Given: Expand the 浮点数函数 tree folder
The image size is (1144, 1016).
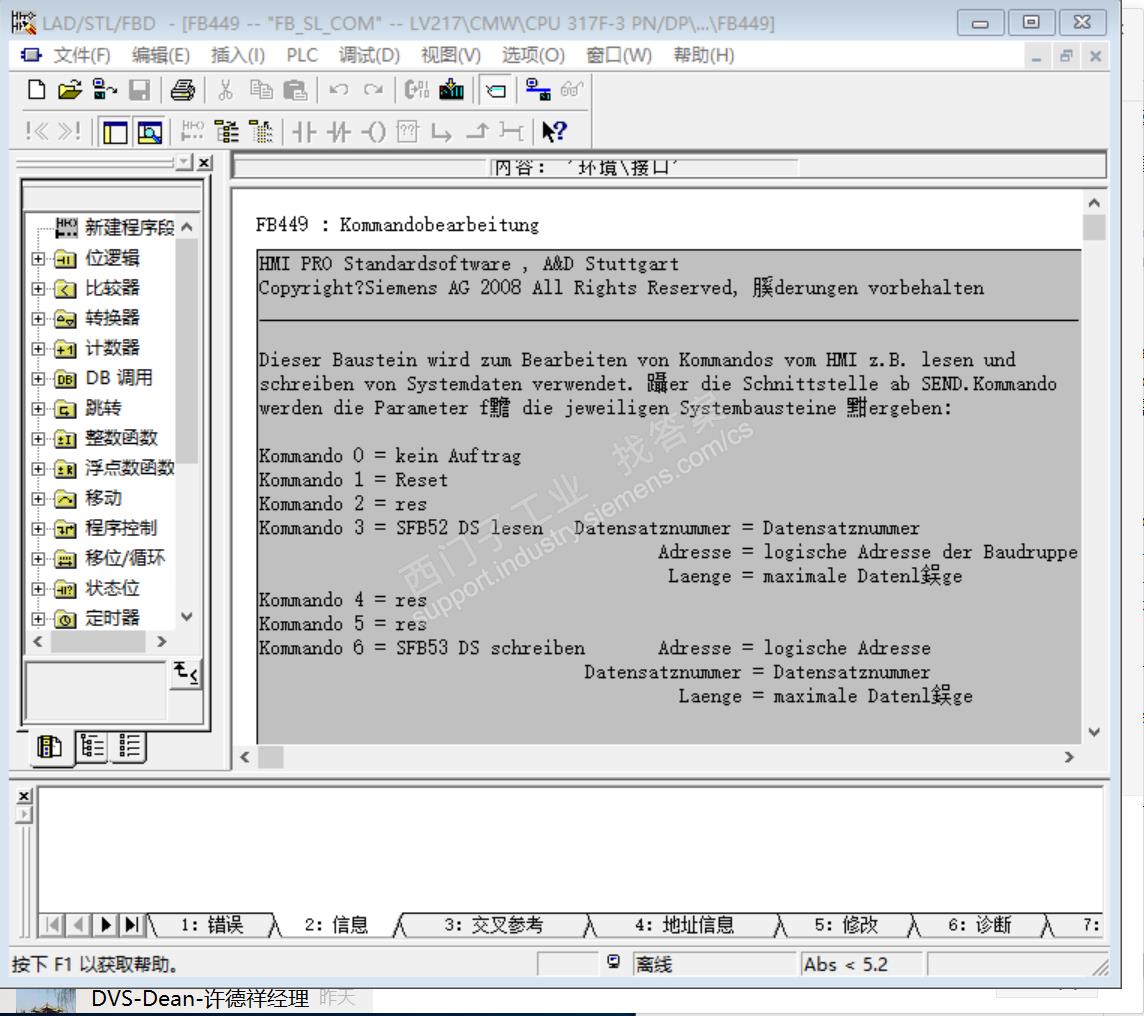Looking at the screenshot, I should [x=38, y=469].
